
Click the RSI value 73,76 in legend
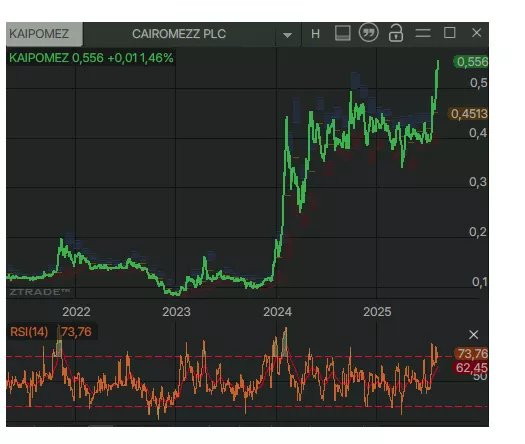[x=76, y=332]
